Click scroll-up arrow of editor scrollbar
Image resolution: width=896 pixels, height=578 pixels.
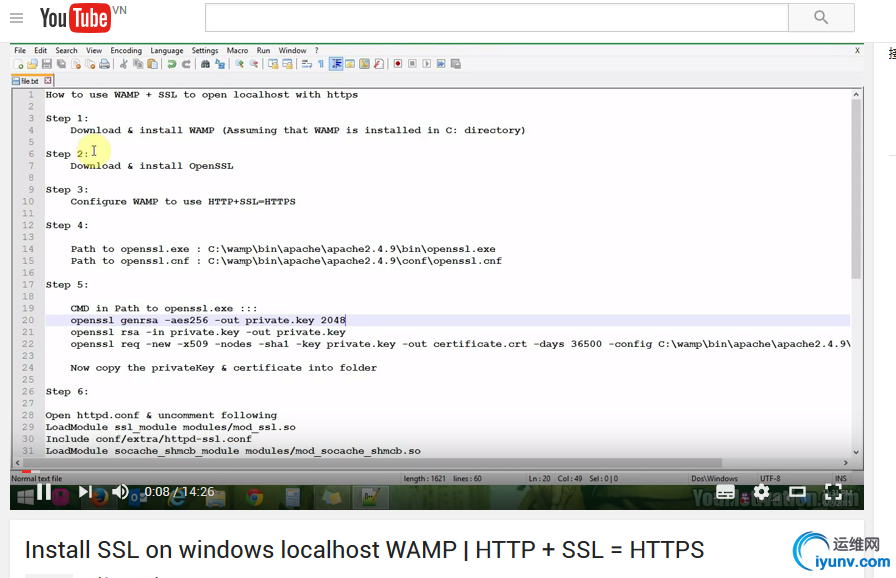(856, 94)
